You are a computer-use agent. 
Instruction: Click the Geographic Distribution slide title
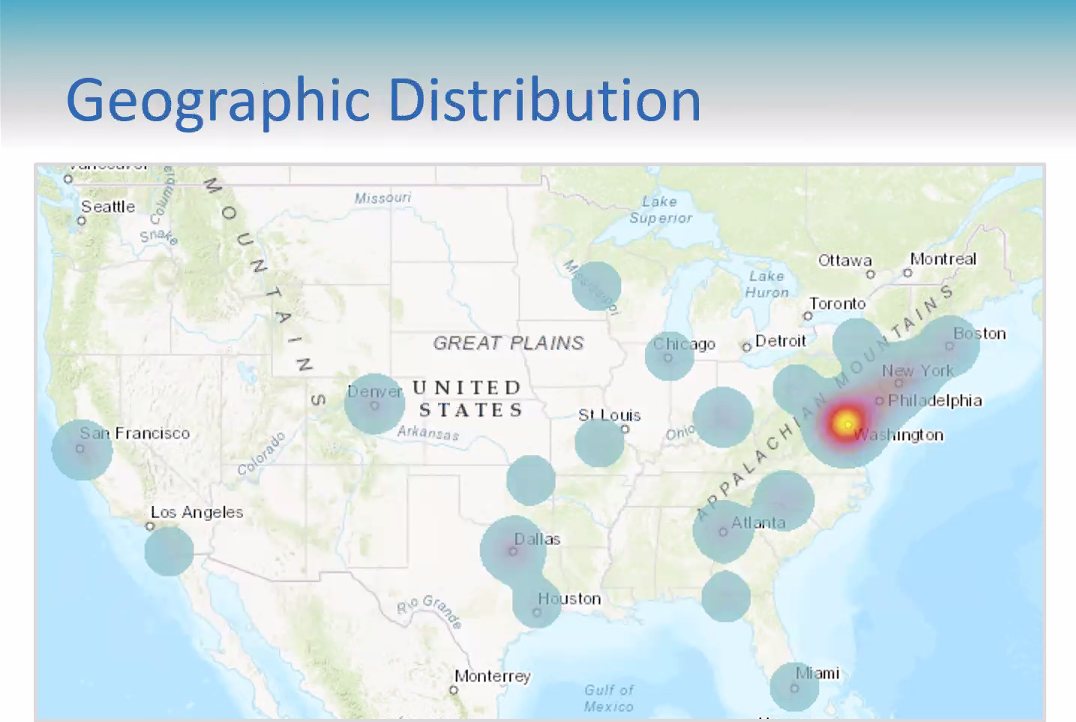point(383,102)
